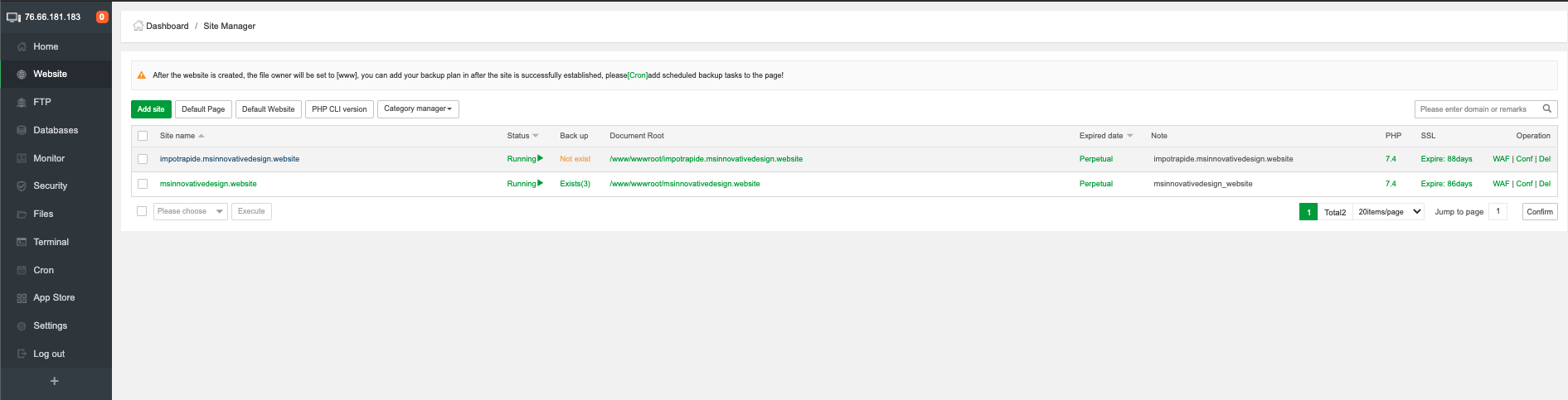Click the Default Page button
Image resolution: width=1568 pixels, height=400 pixels.
[x=203, y=109]
